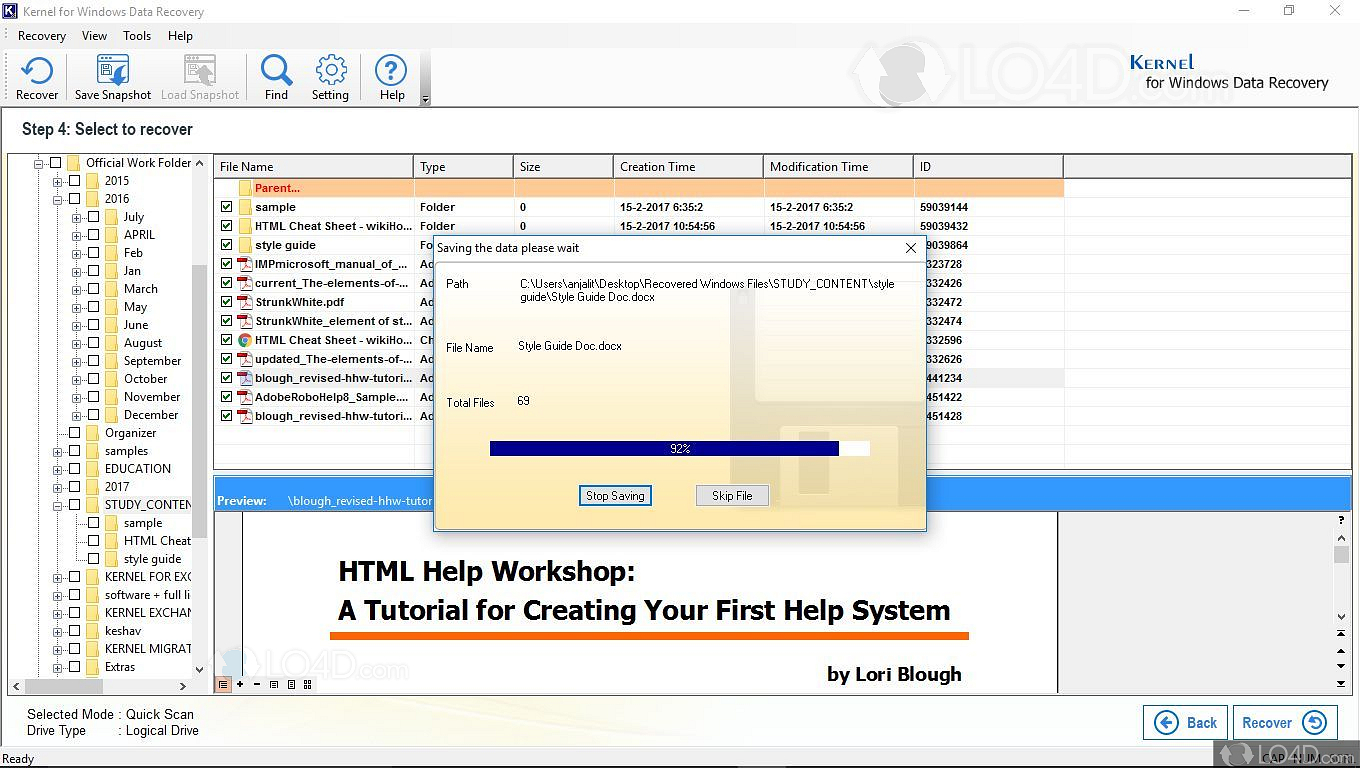The image size is (1360, 768).
Task: Click the Load Snapshot toolbar icon
Action: point(200,78)
